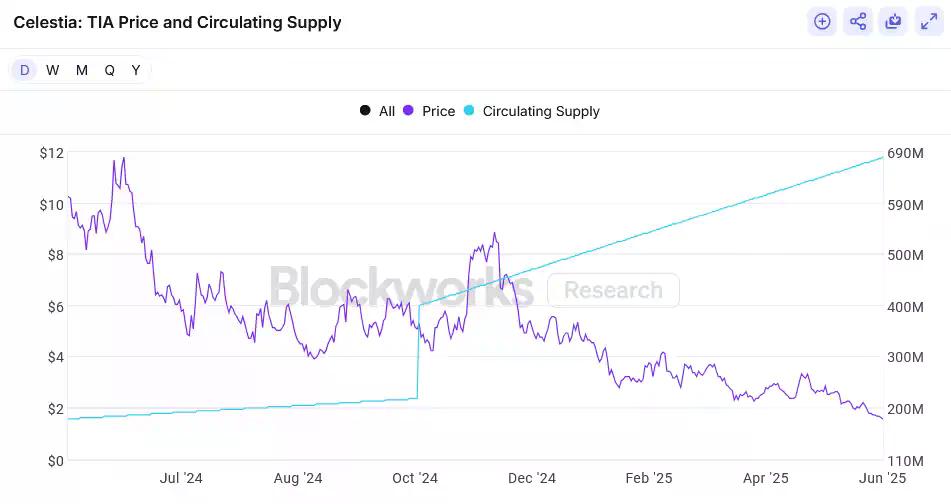Click the 690M right-axis label
951x504 pixels.
tap(905, 153)
